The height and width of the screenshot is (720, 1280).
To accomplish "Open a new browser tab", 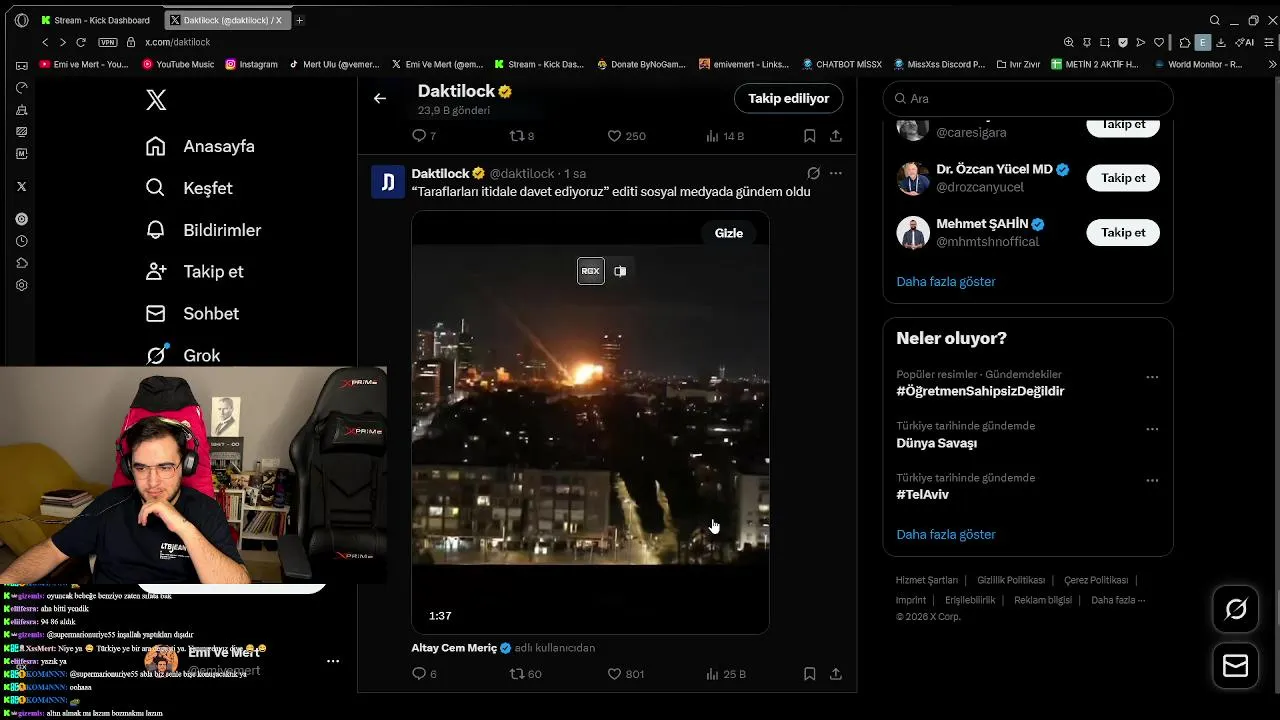I will pos(299,20).
